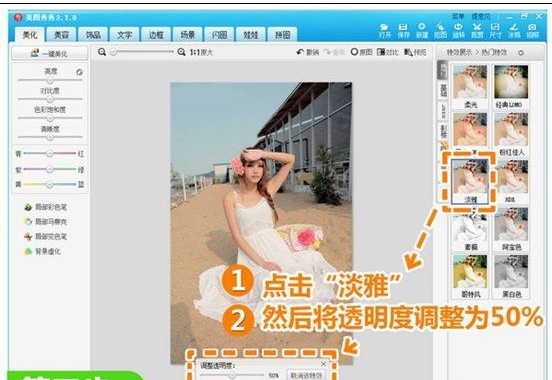
Task: Click the 保存 (Save) toolbar icon
Action: [403, 27]
